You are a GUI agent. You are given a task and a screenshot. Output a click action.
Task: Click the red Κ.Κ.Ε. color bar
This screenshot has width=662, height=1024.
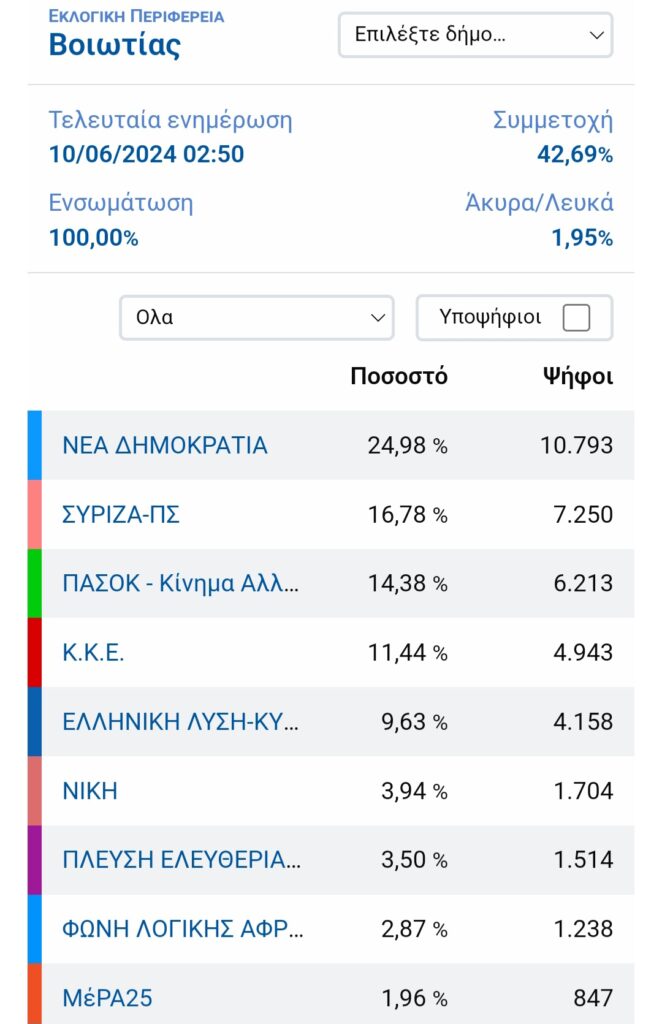(35, 652)
